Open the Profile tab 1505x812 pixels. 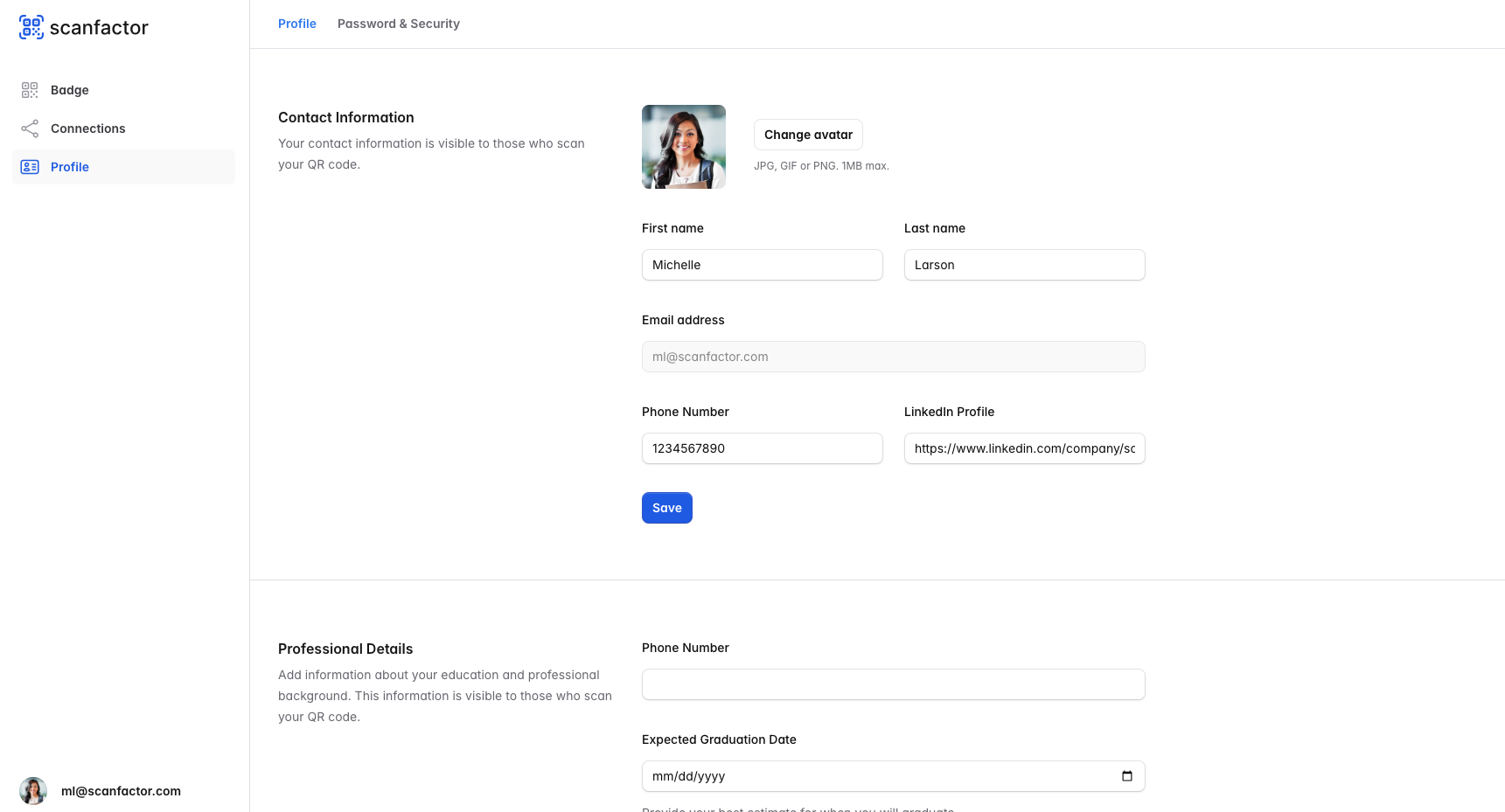click(296, 24)
